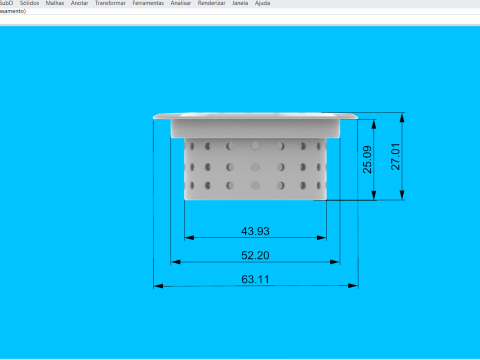Open the Malhas menu
The image size is (480, 360).
55,3
